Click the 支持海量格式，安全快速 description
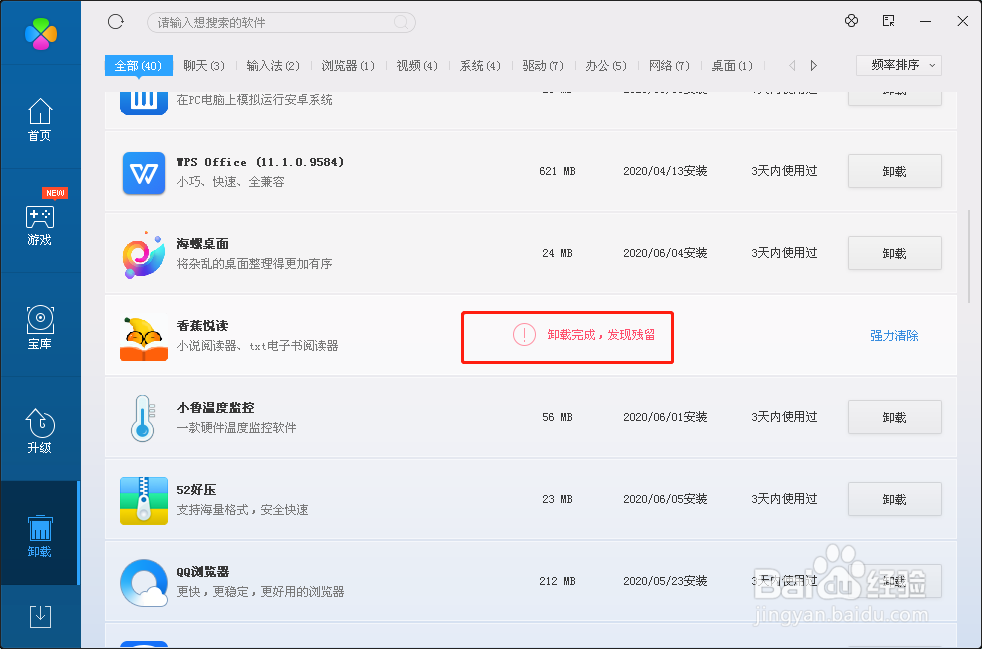The height and width of the screenshot is (649, 982). point(242,510)
